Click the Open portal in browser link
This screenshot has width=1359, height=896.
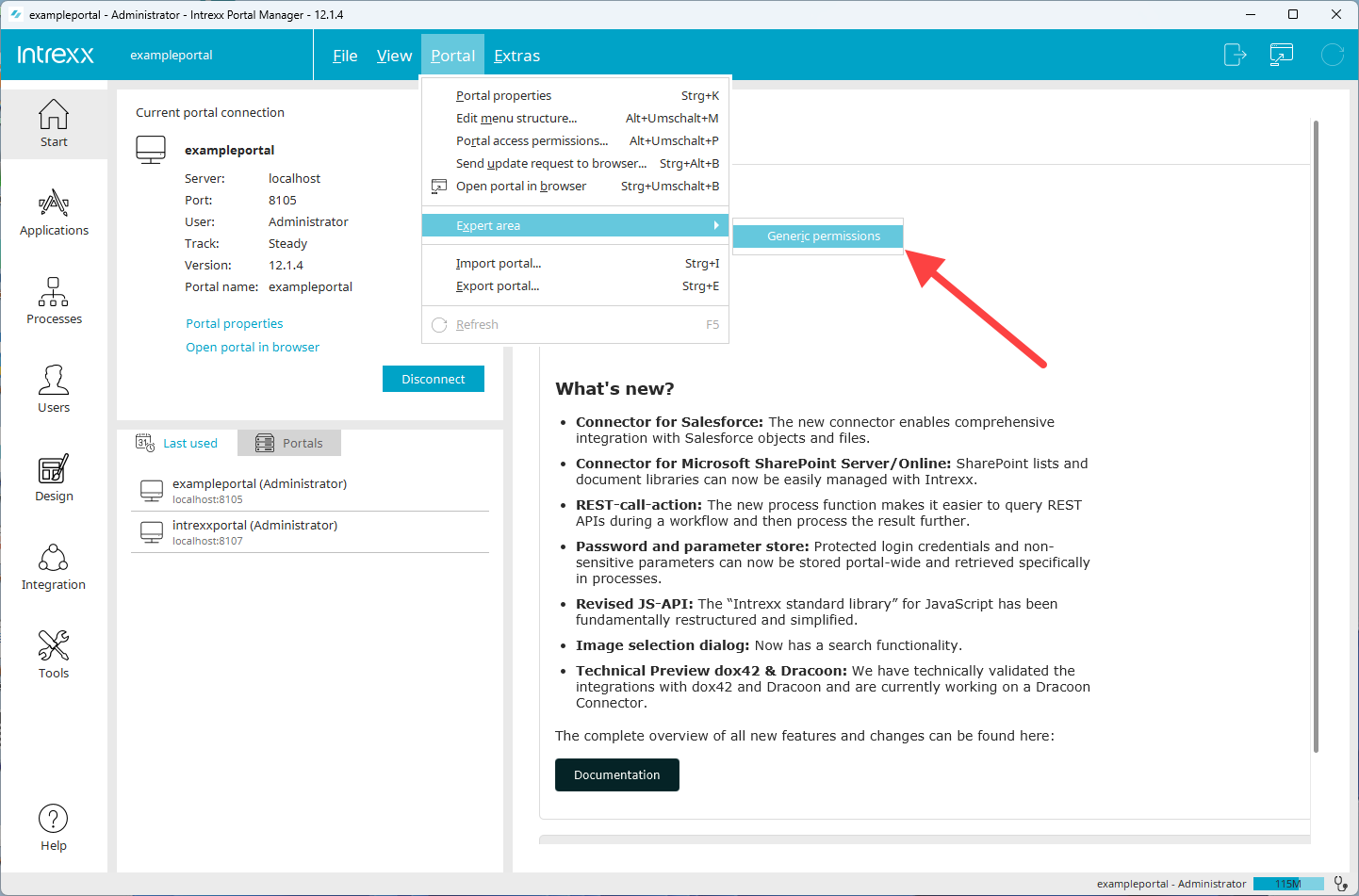click(x=253, y=348)
